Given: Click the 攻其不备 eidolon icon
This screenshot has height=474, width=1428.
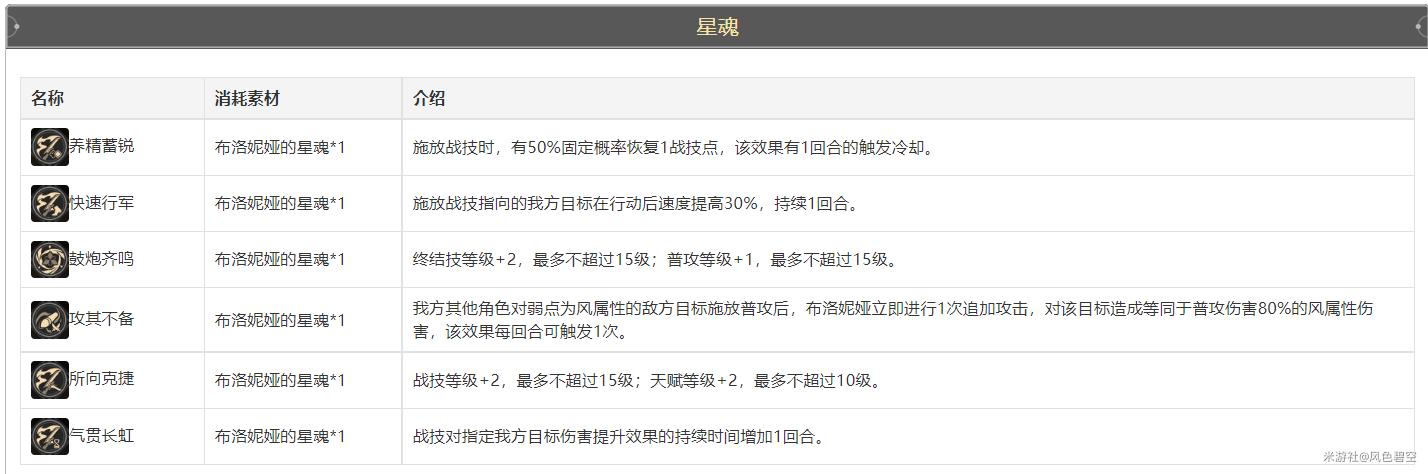Looking at the screenshot, I should 50,320.
